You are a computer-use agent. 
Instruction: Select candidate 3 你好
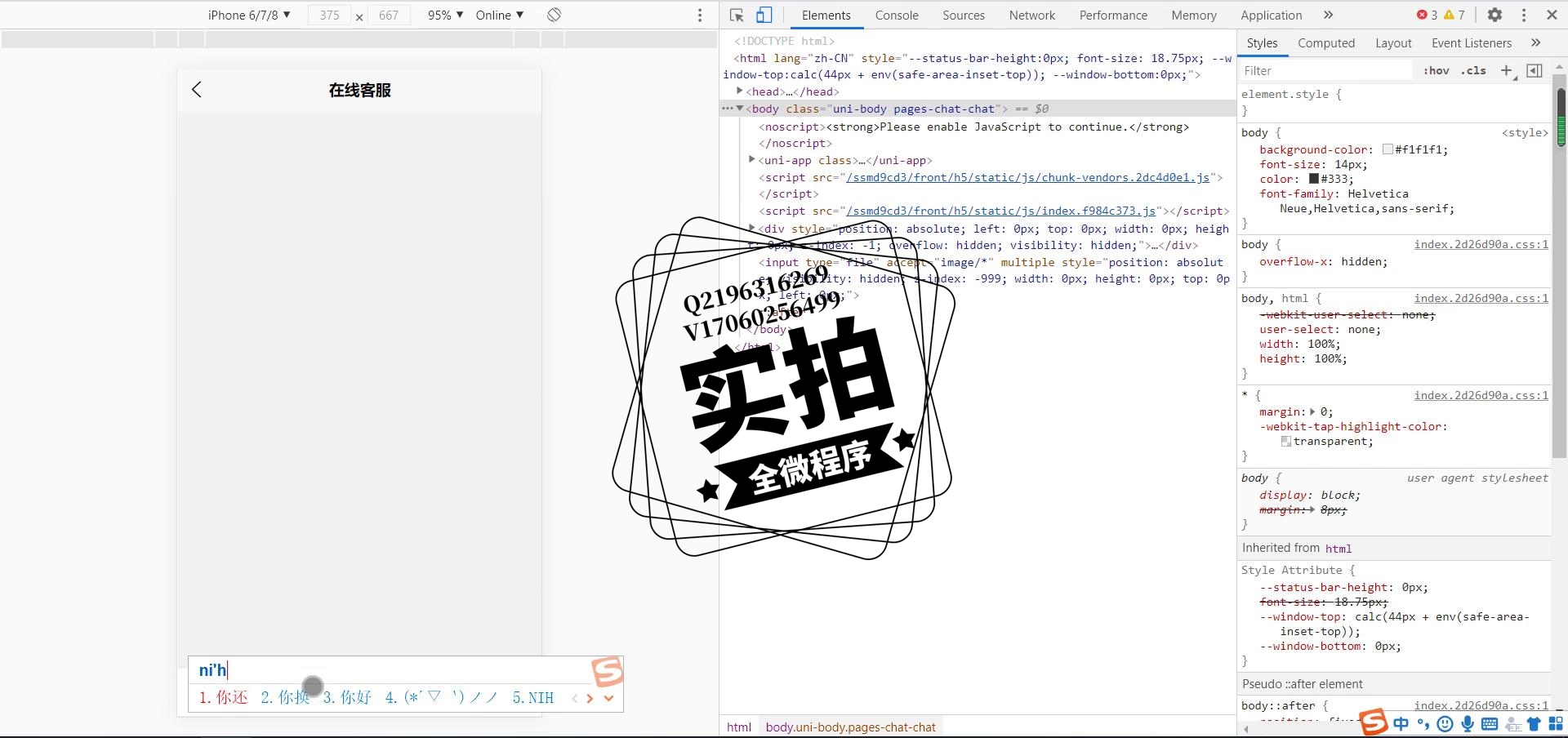pos(347,697)
